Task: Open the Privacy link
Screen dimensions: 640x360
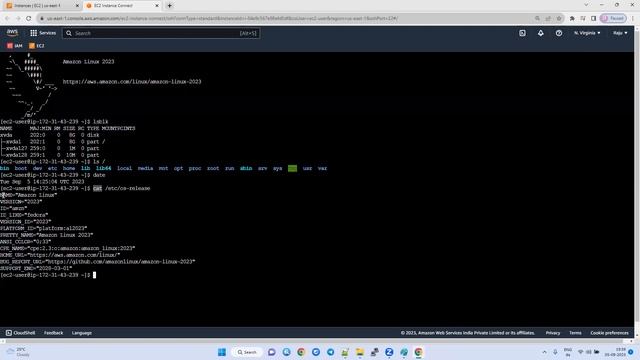Action: (553, 333)
